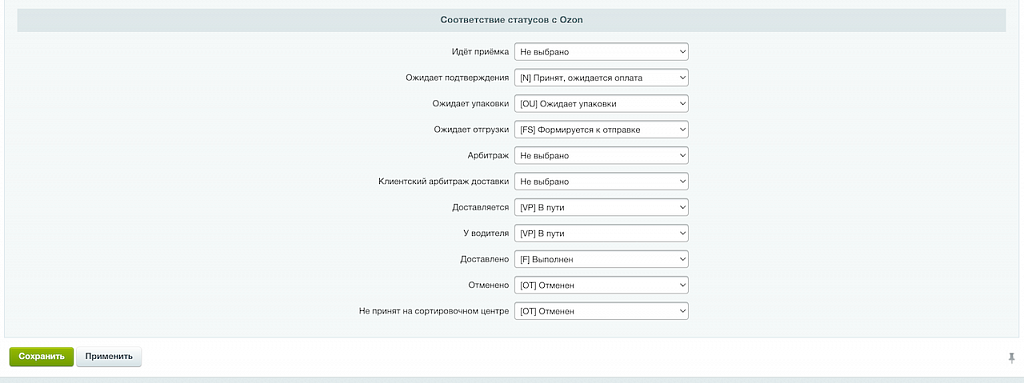Open the 'Арбитраж' status select

[601, 156]
